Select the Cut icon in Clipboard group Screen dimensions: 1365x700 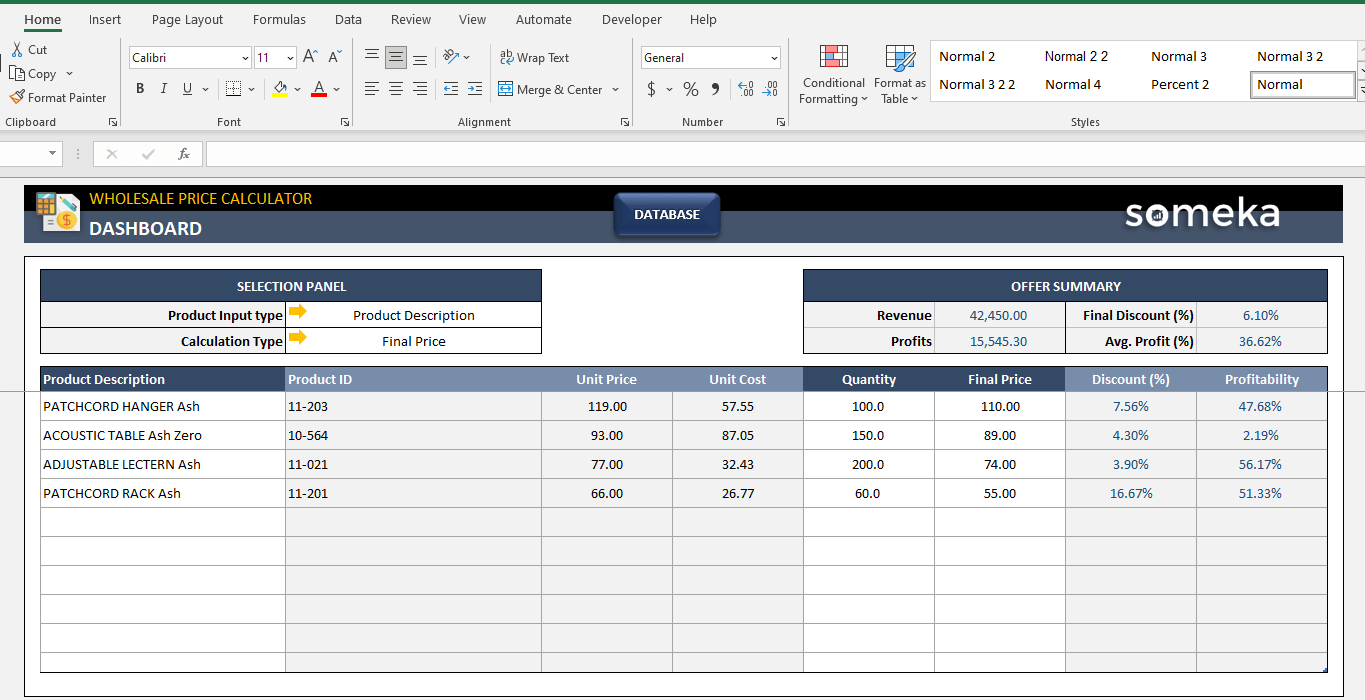click(18, 49)
